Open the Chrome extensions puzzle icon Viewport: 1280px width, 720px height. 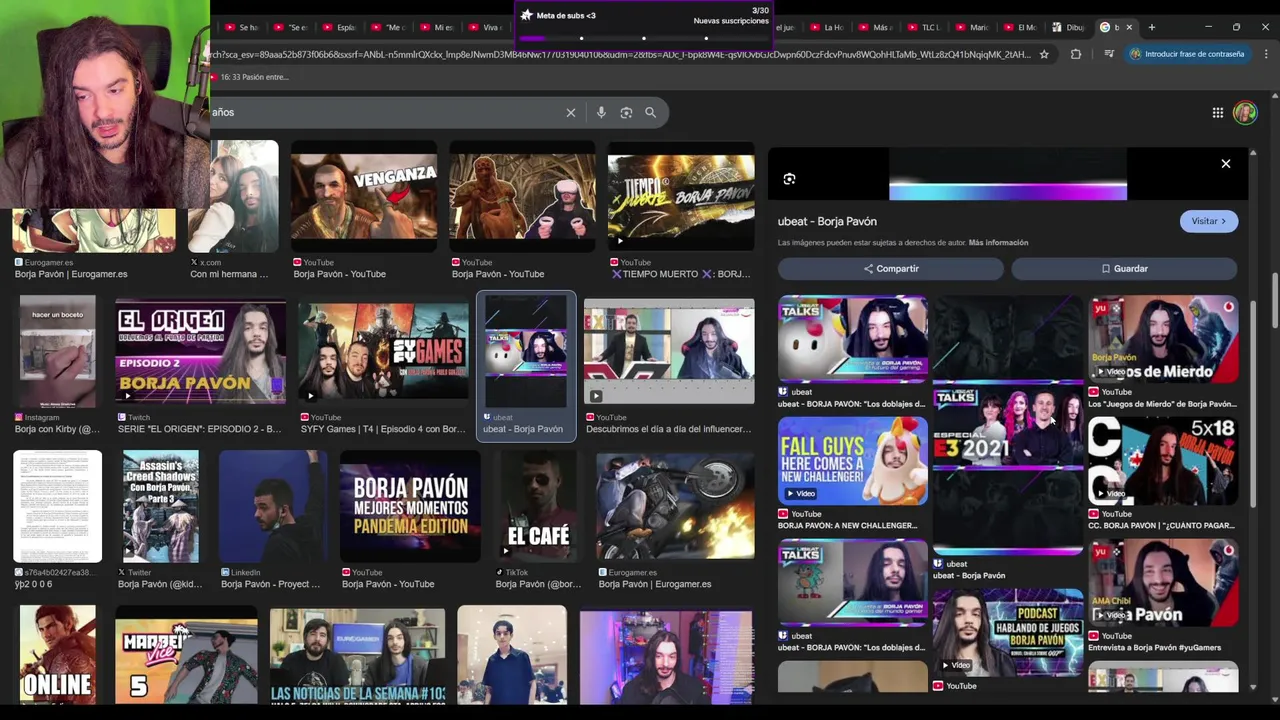1076,54
